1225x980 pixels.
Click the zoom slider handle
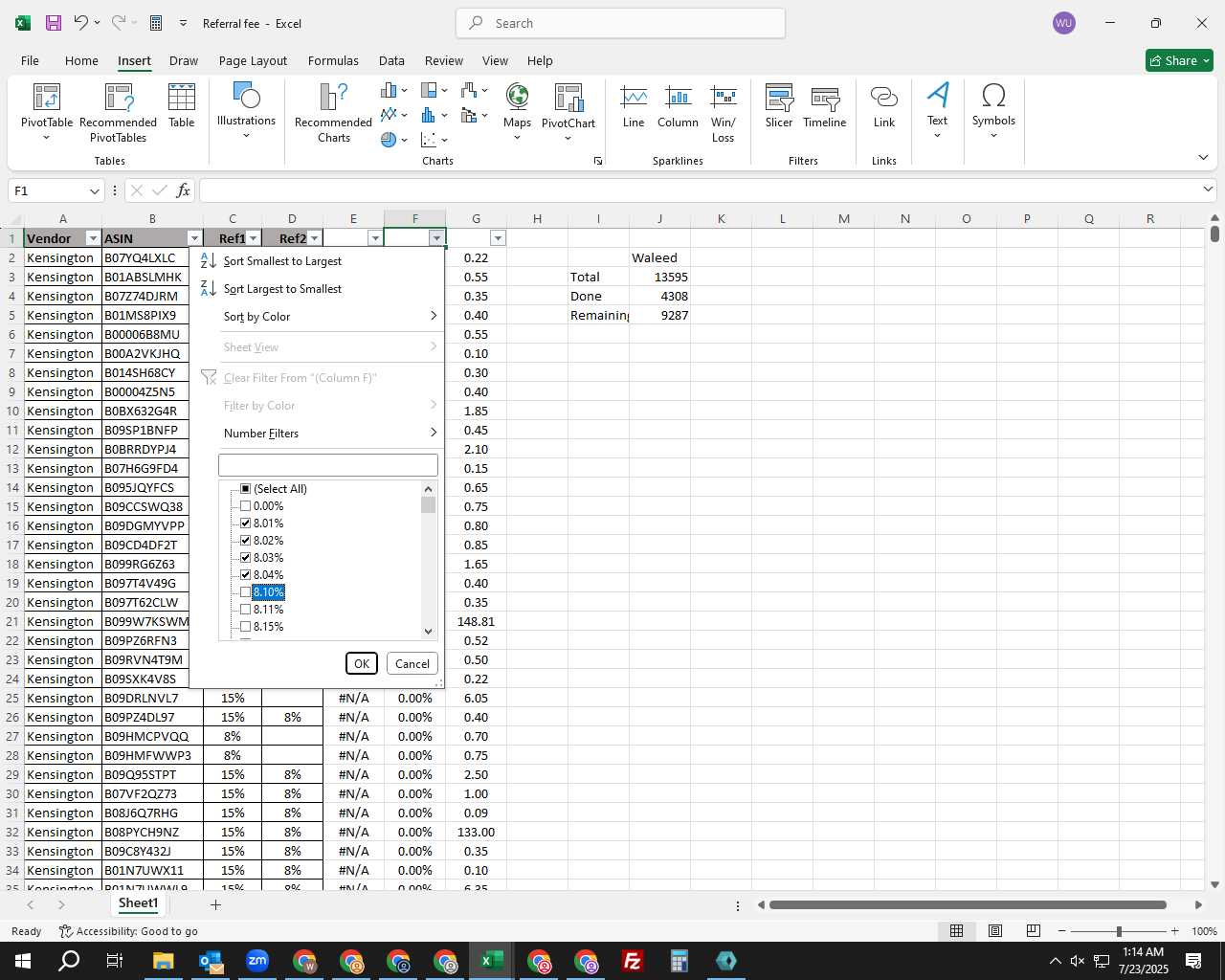(1119, 931)
